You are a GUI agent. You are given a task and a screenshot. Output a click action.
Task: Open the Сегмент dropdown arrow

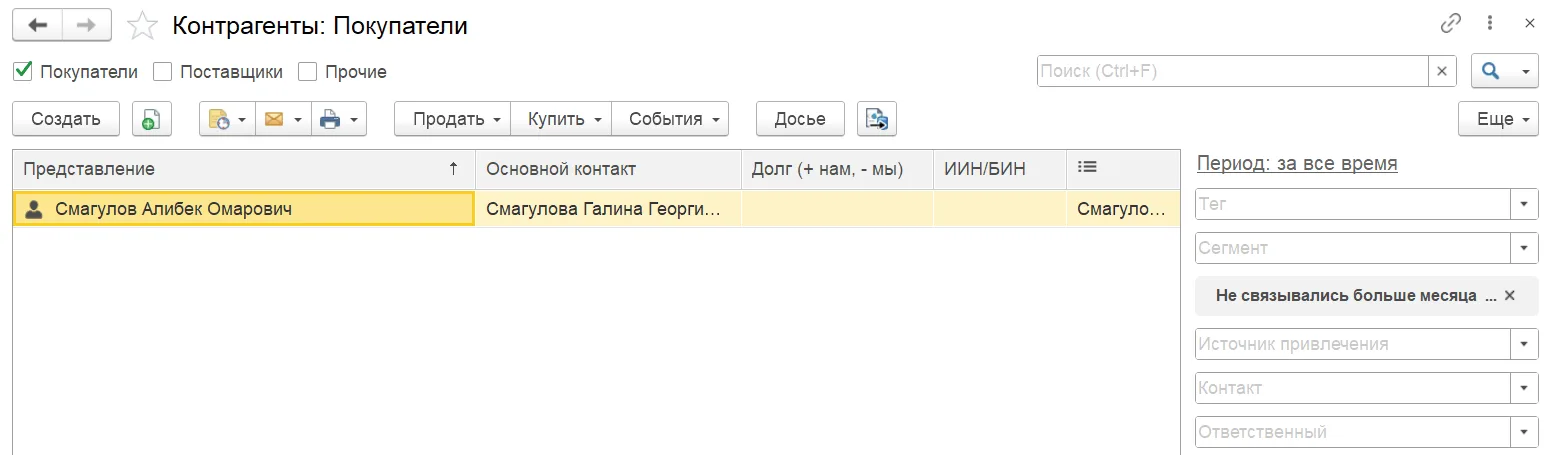(1524, 248)
